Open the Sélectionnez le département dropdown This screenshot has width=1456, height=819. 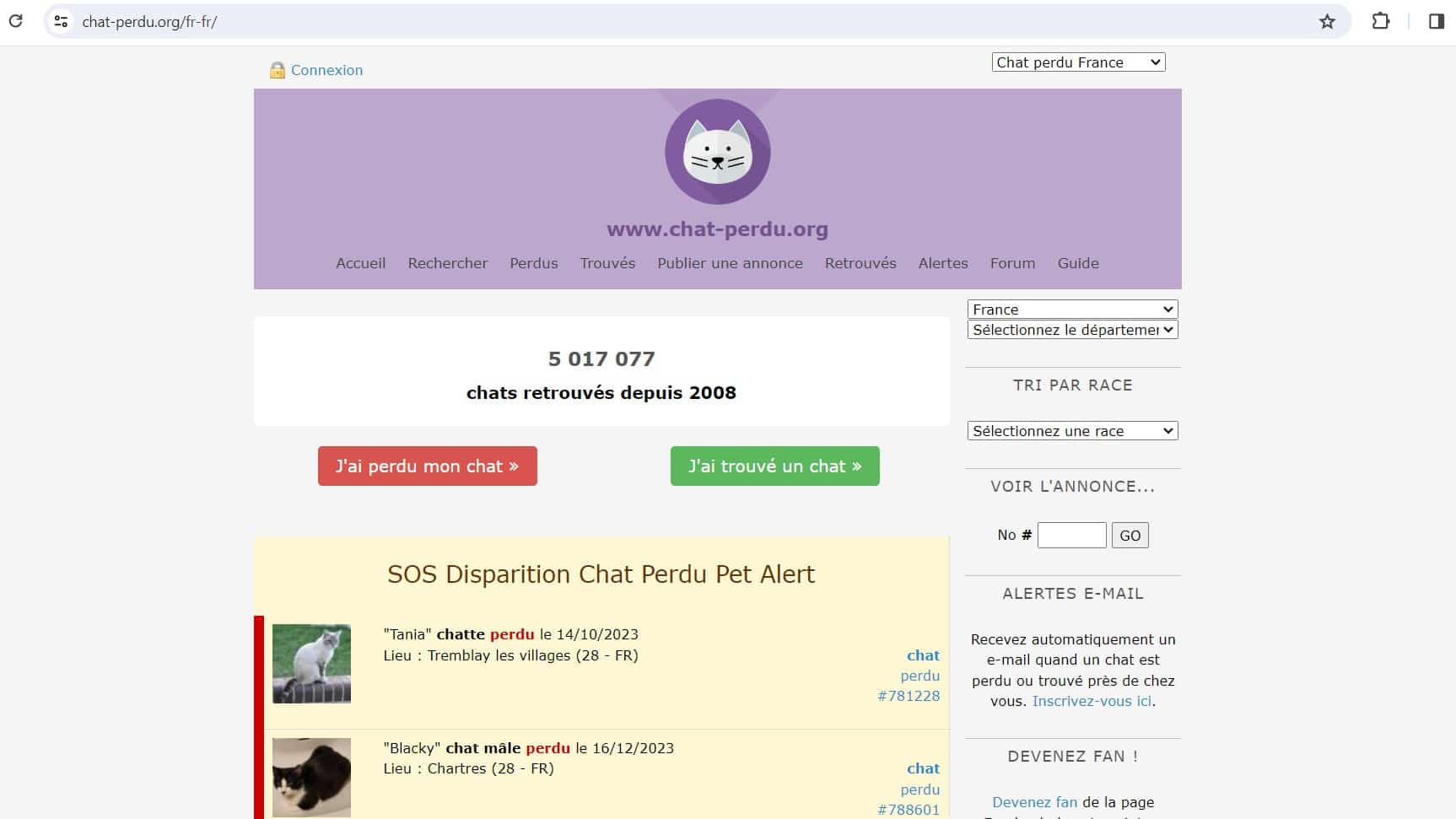point(1072,330)
